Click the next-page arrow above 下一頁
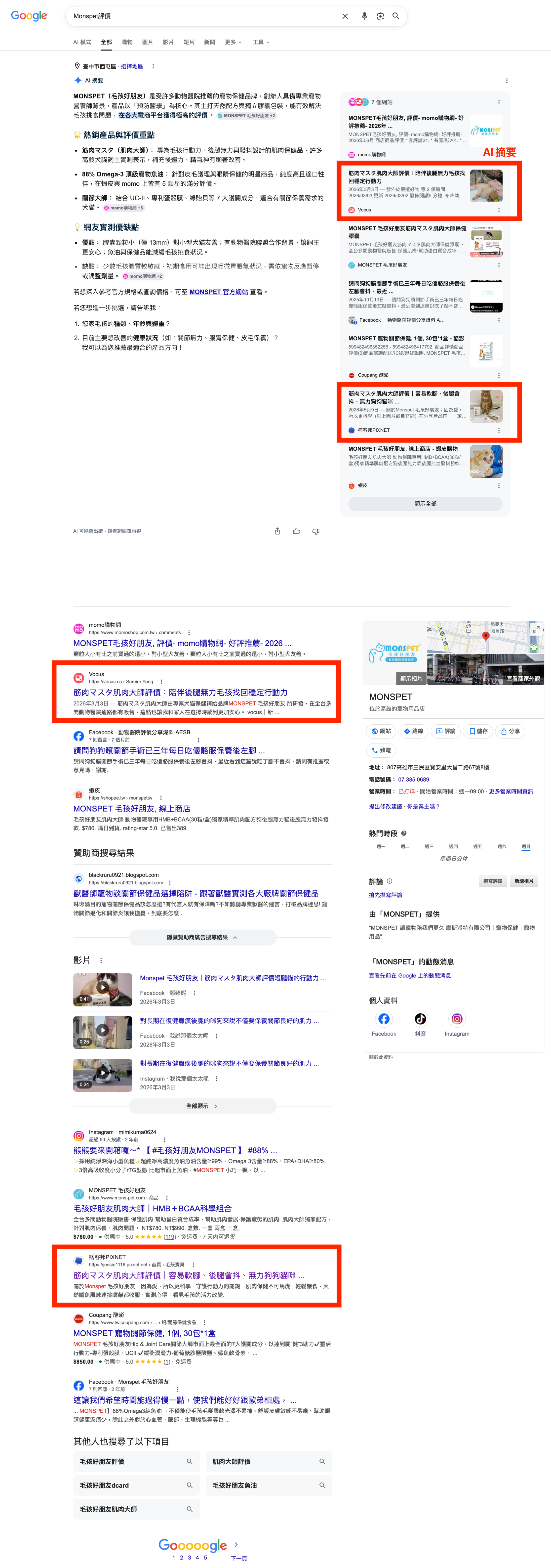Viewport: 551px width, 1568px height. coord(236,1544)
